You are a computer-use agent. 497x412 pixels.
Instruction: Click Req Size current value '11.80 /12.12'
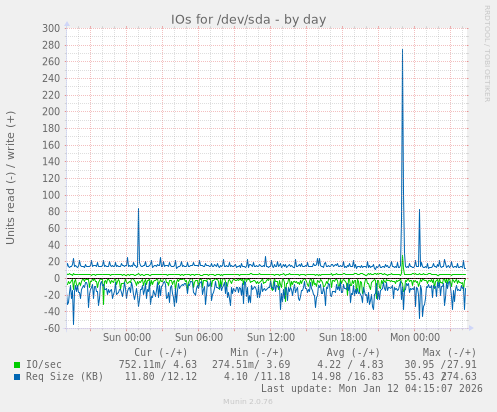161,377
